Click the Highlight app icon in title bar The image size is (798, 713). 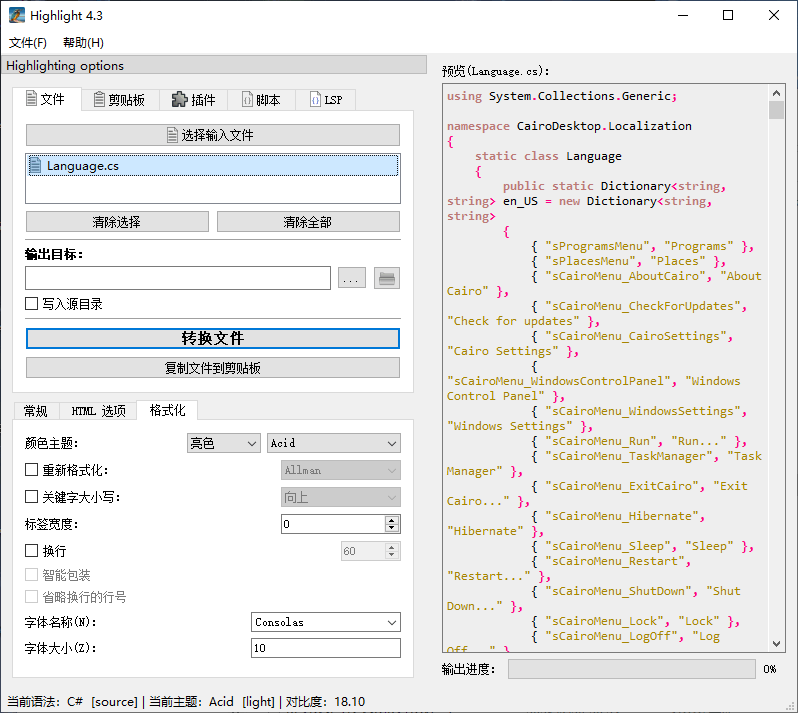click(16, 15)
